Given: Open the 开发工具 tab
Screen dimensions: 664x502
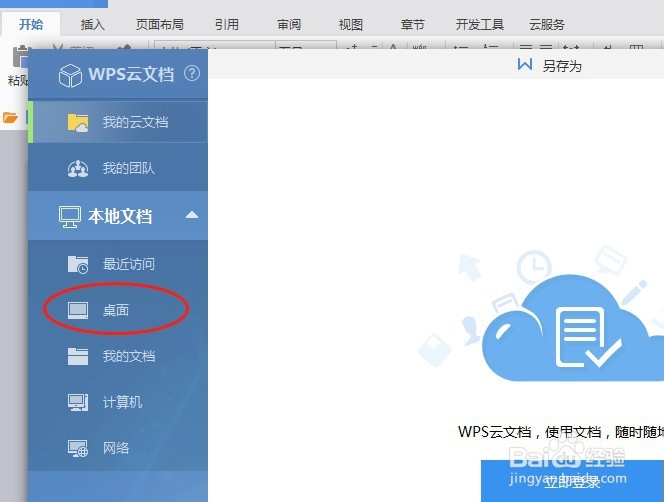Looking at the screenshot, I should coord(480,25).
